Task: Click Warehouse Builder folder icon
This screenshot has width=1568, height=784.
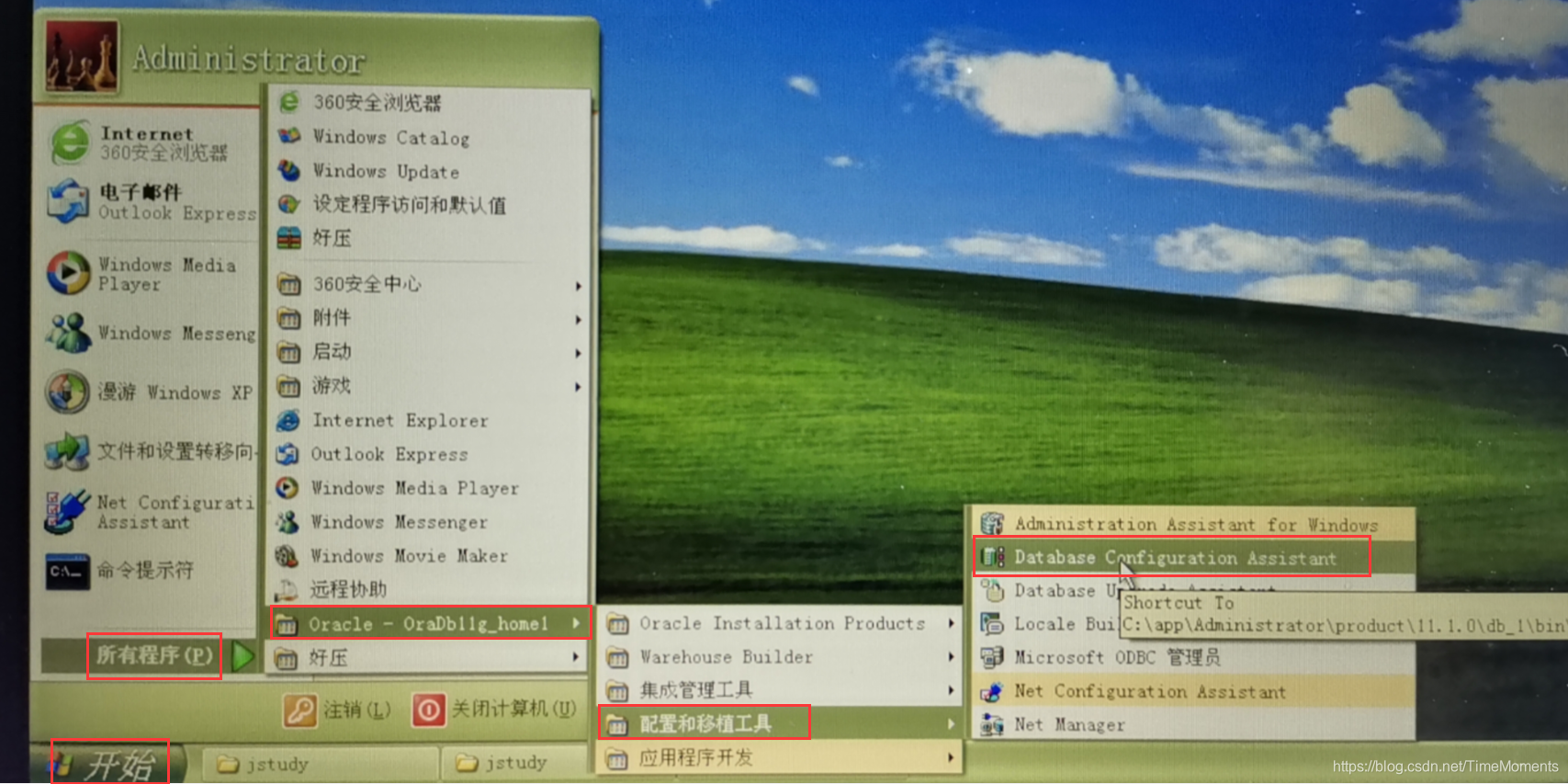Action: point(618,658)
